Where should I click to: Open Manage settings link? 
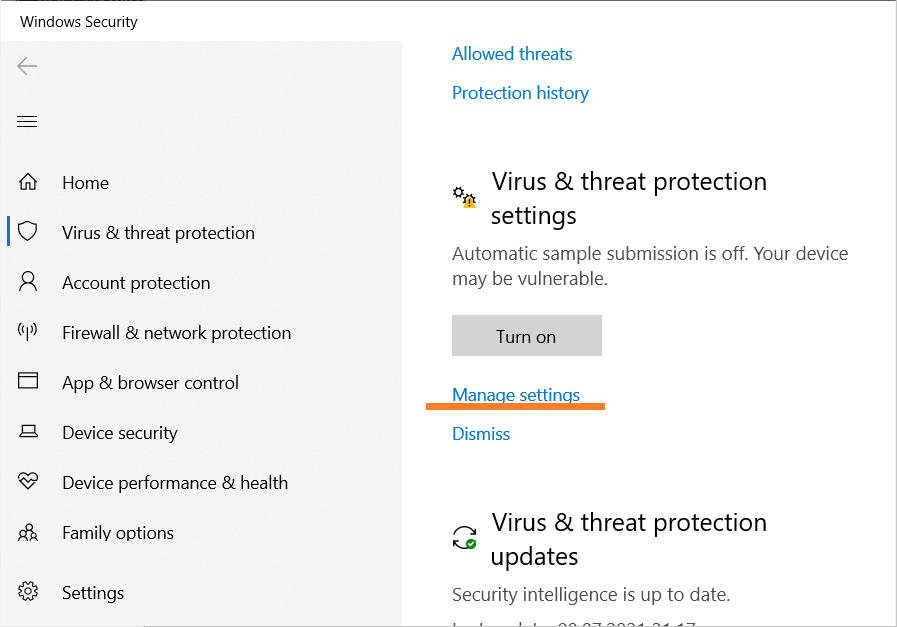click(x=516, y=395)
